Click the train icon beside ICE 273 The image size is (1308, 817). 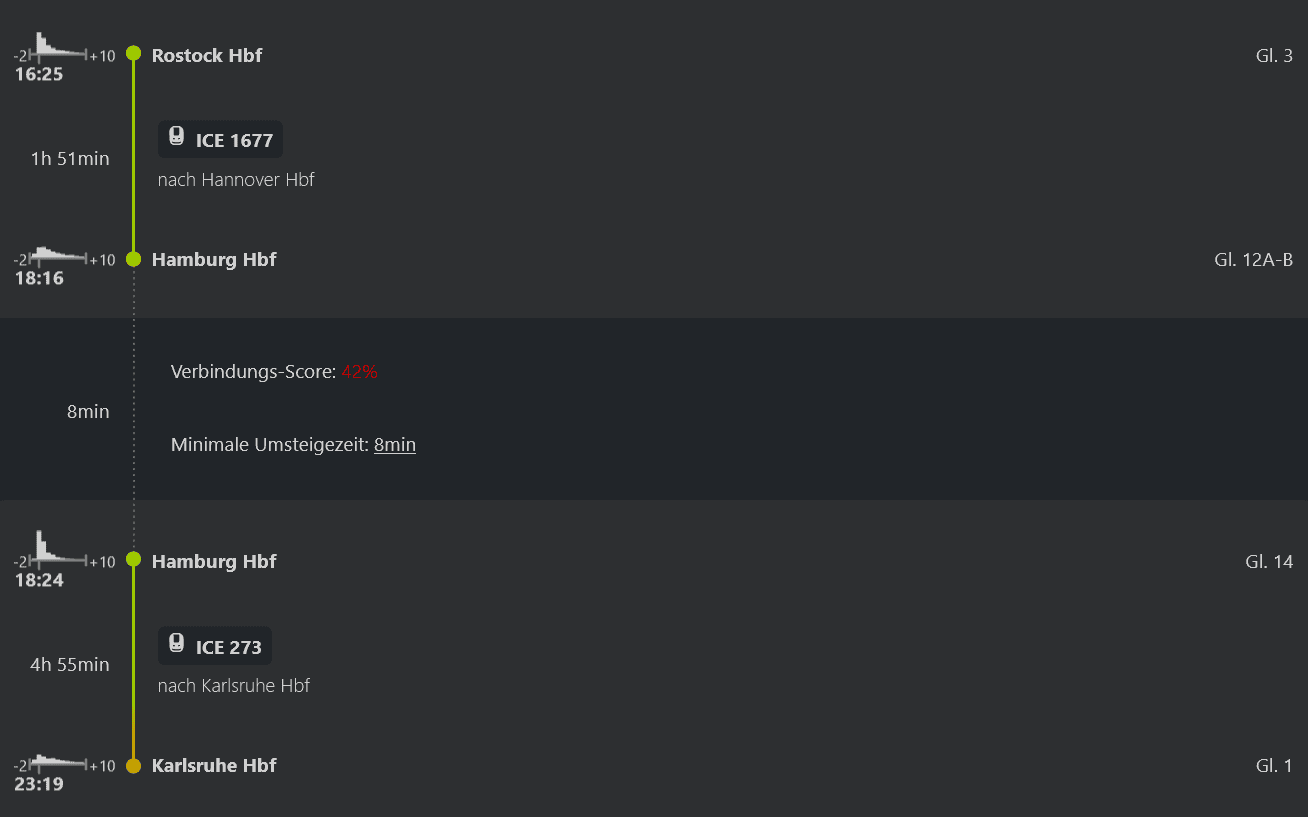[176, 645]
